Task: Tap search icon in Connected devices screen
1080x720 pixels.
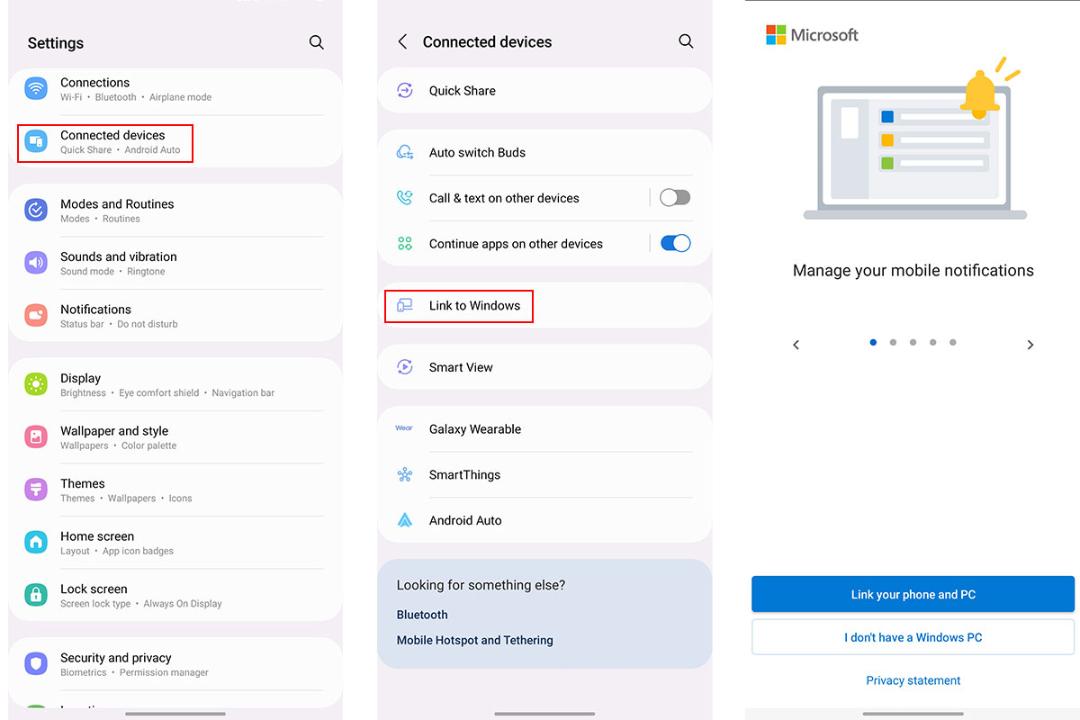Action: pos(685,41)
